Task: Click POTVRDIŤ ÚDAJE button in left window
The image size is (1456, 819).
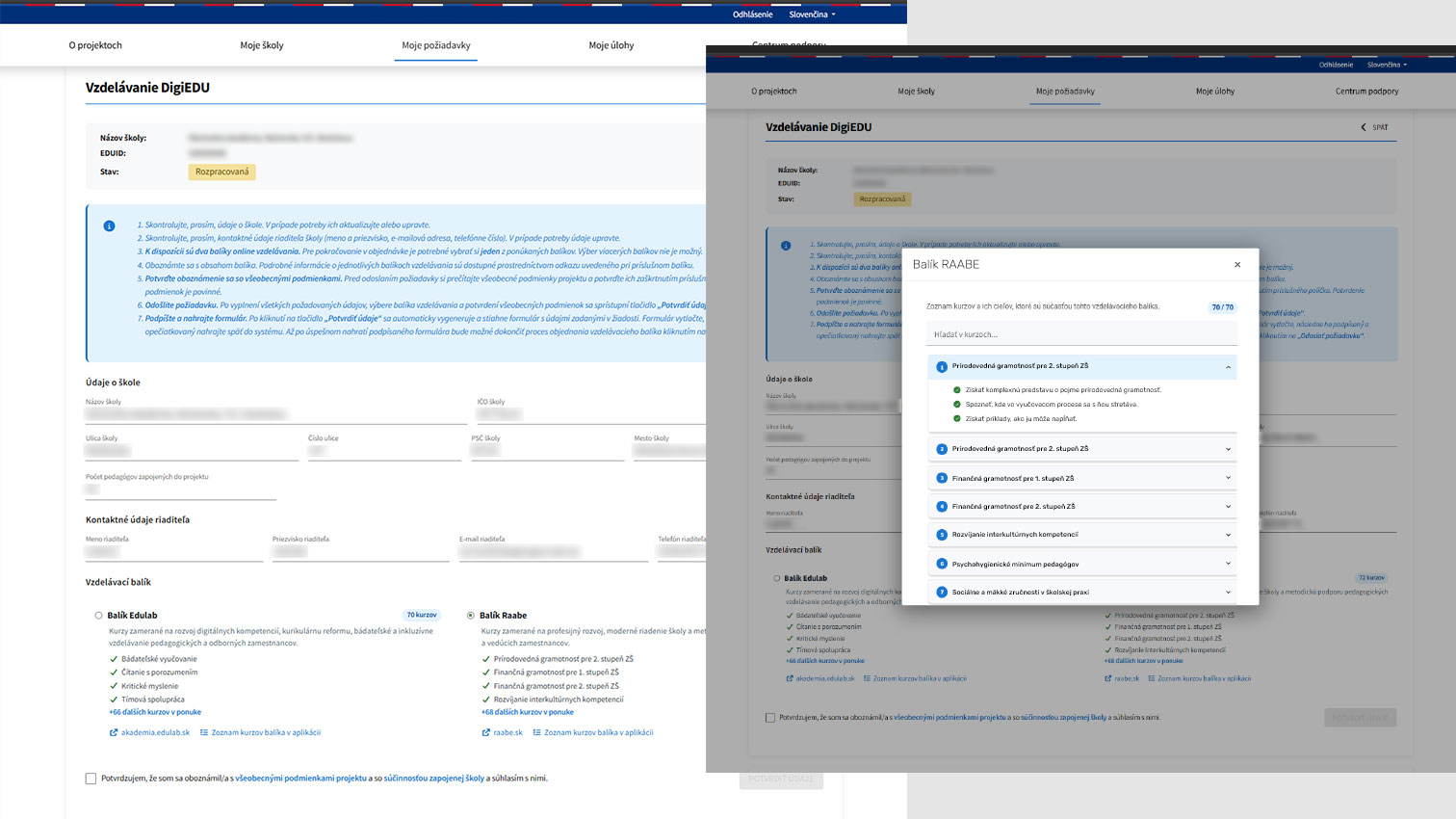Action: (782, 779)
